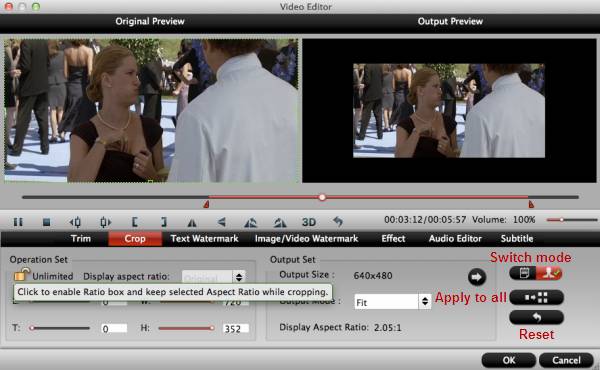
Task: Undo with the curved arrow in toolbar
Action: click(338, 221)
